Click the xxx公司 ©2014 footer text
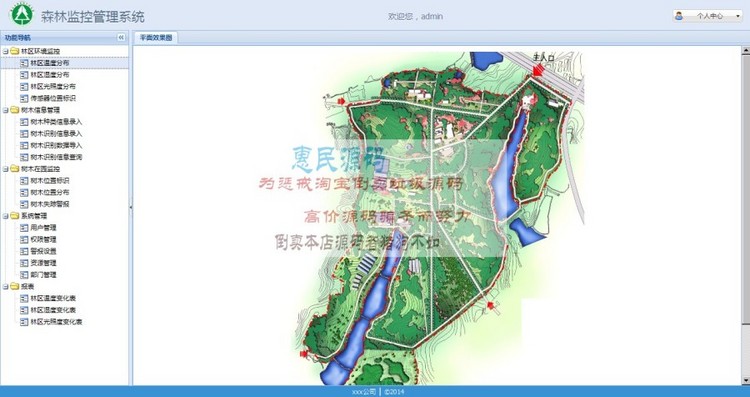Viewport: 750px width, 397px height. 378,392
